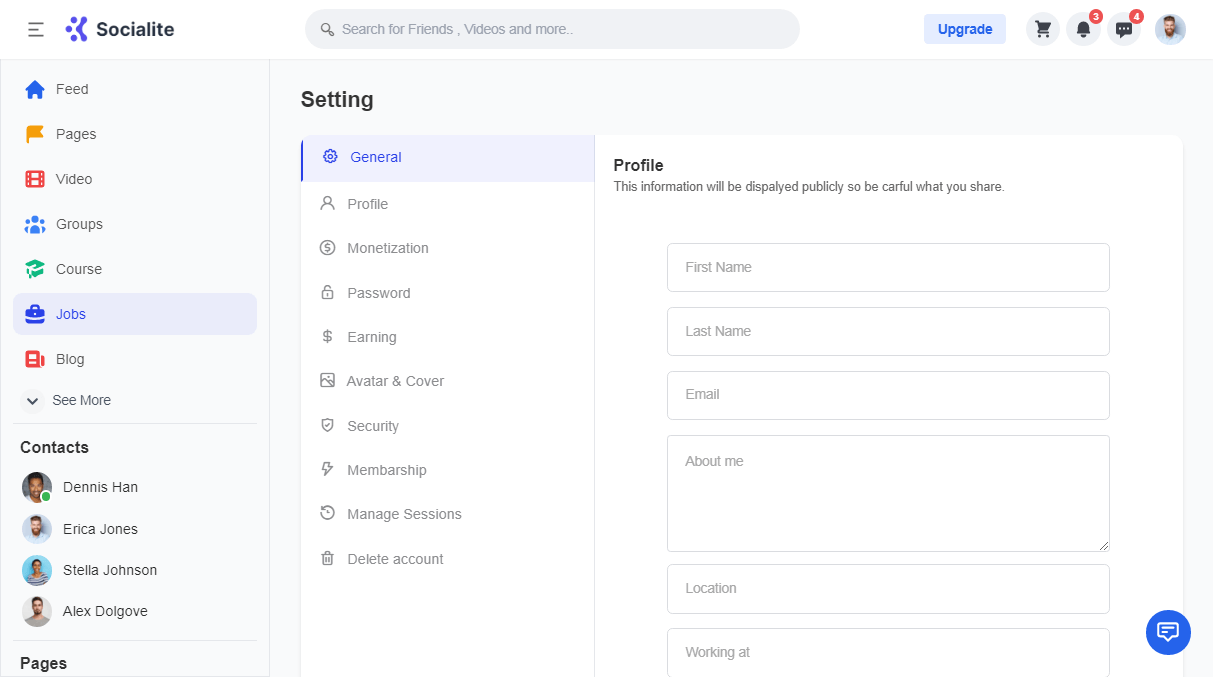Open the user avatar in header
The width and height of the screenshot is (1213, 677).
click(x=1170, y=29)
